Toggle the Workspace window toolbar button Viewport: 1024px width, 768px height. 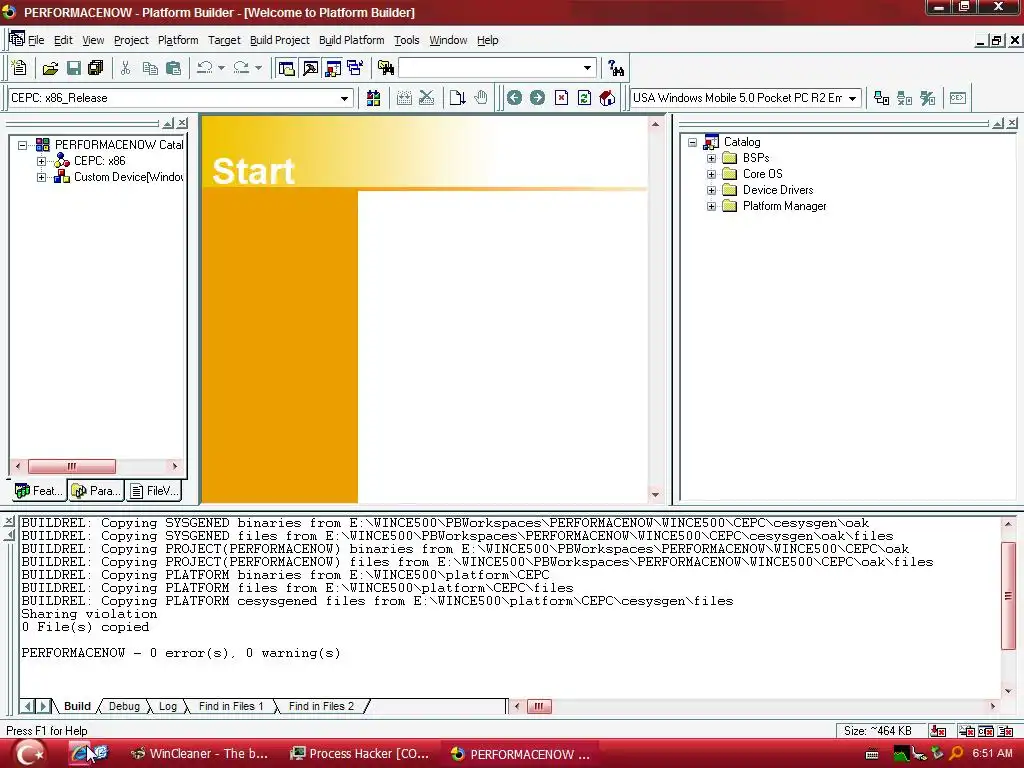click(x=286, y=68)
